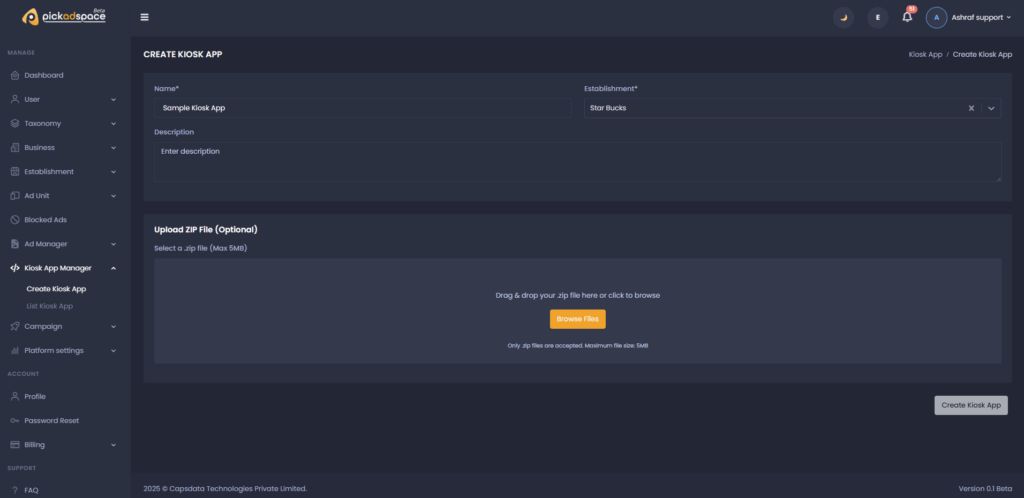Click the hamburger menu icon
1024x498 pixels.
click(145, 17)
